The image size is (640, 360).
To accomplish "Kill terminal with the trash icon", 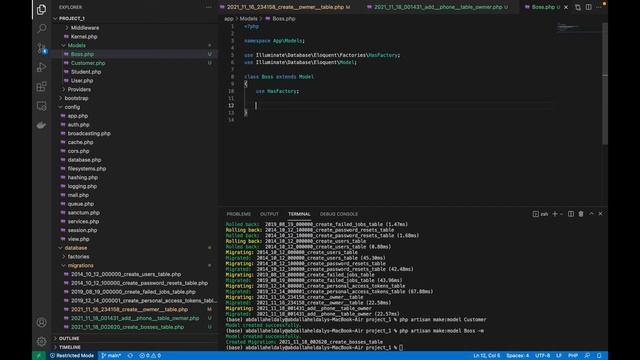I will pyautogui.click(x=581, y=214).
